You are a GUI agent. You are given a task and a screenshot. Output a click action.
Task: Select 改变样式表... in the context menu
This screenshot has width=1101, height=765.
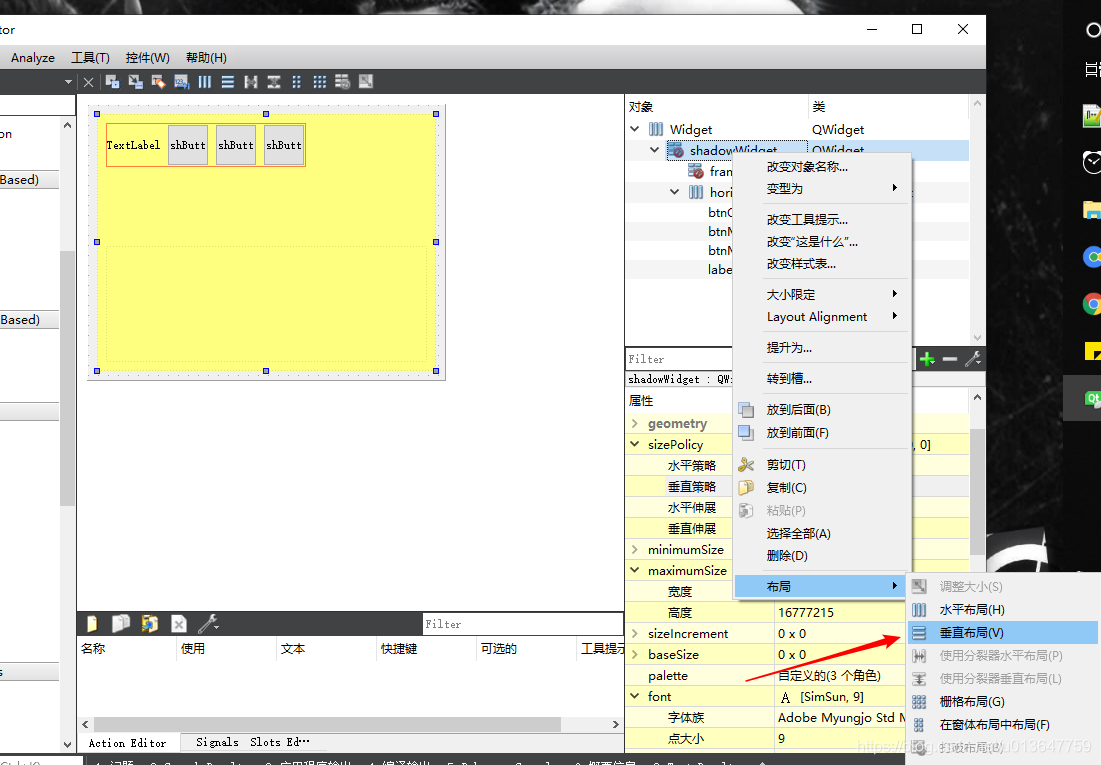pyautogui.click(x=822, y=264)
